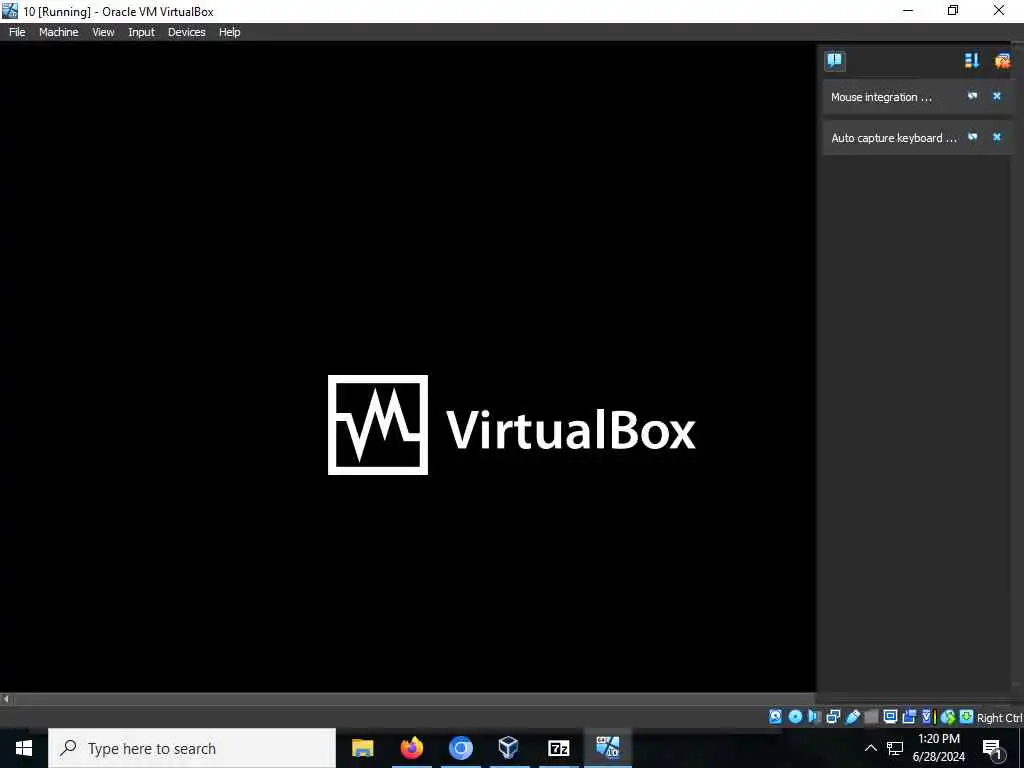Click the keep finished notifications icon
The width and height of the screenshot is (1024, 768).
[1002, 61]
